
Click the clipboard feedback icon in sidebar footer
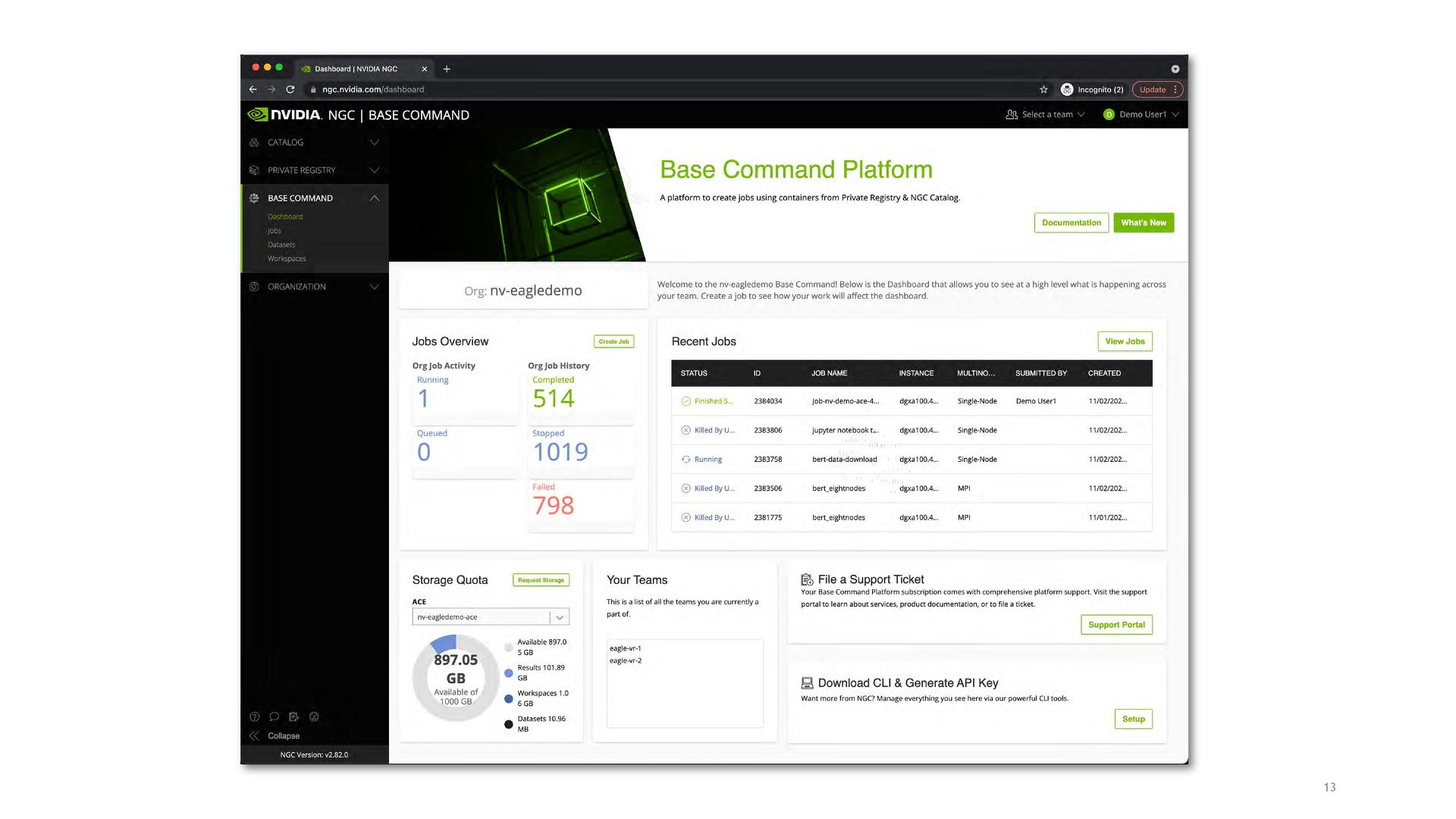tap(294, 717)
